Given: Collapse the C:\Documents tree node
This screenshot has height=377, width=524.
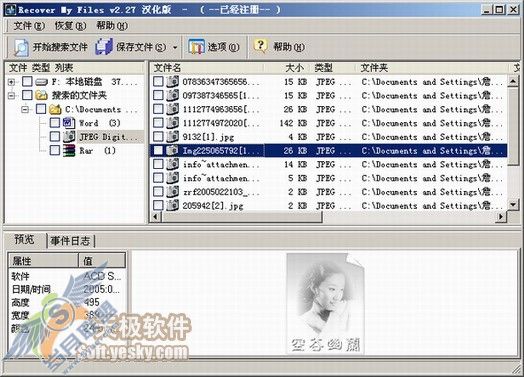Looking at the screenshot, I should click(x=25, y=109).
